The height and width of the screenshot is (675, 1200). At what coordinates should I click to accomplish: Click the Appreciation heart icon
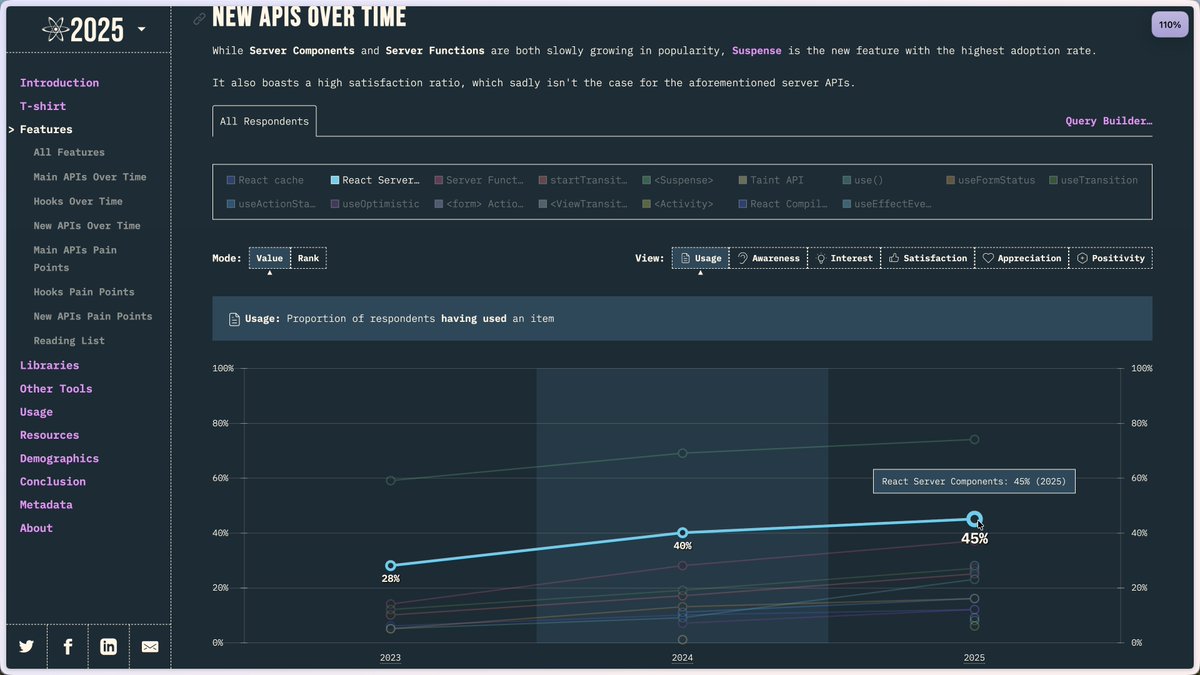coord(988,258)
